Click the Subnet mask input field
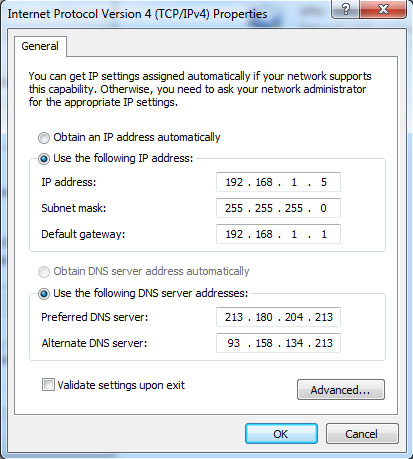The image size is (413, 459). (x=278, y=208)
